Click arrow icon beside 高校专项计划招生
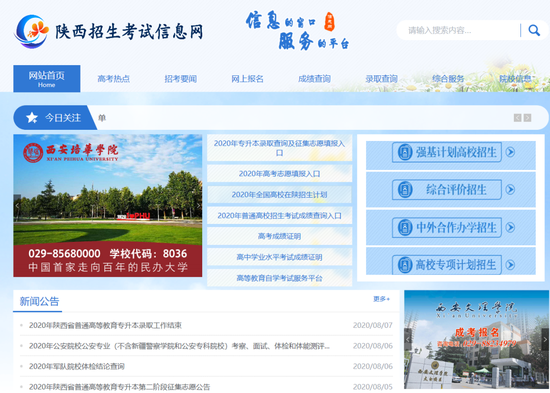550x393 pixels. click(510, 265)
